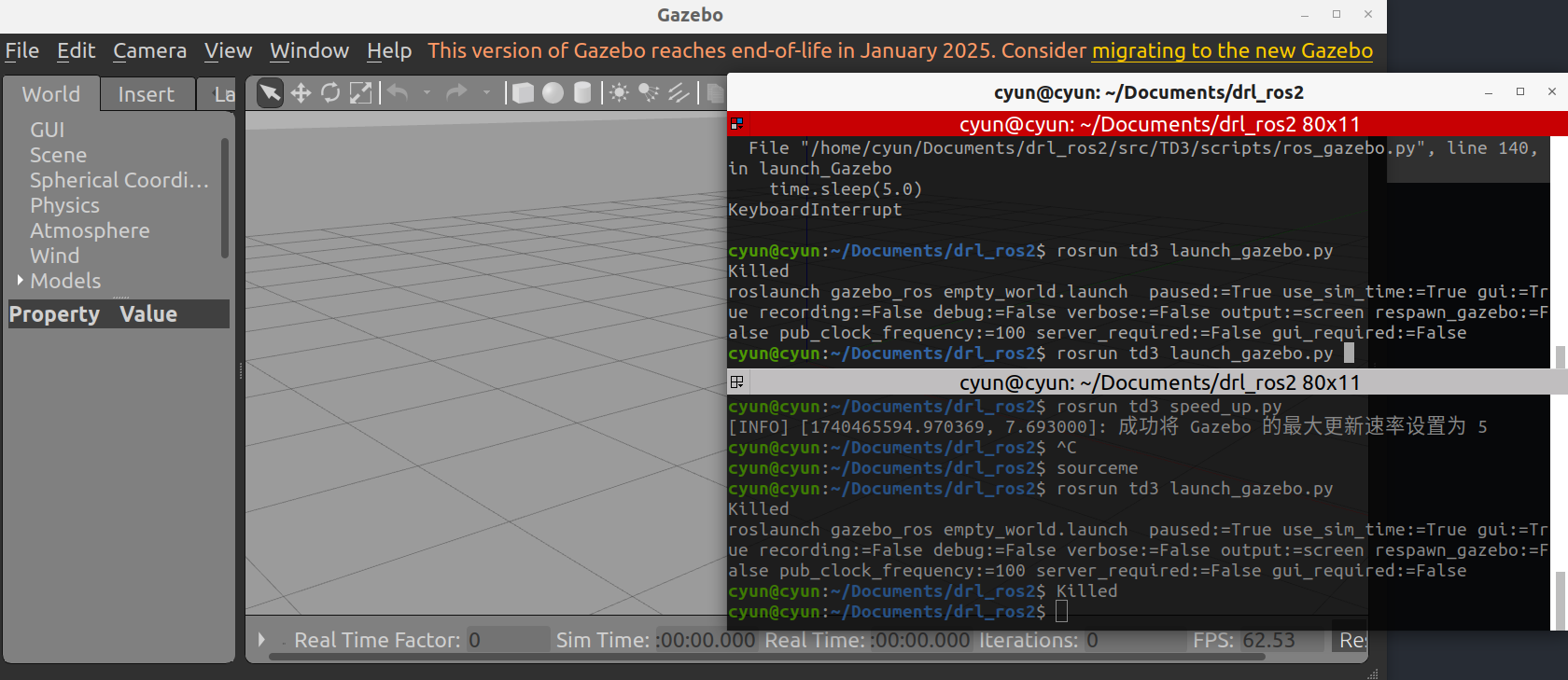The height and width of the screenshot is (680, 1568).
Task: Click the Real Time Factor field
Action: 508,640
